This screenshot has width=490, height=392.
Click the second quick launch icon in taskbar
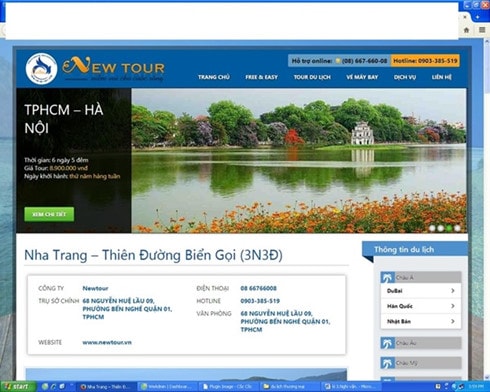pos(53,387)
